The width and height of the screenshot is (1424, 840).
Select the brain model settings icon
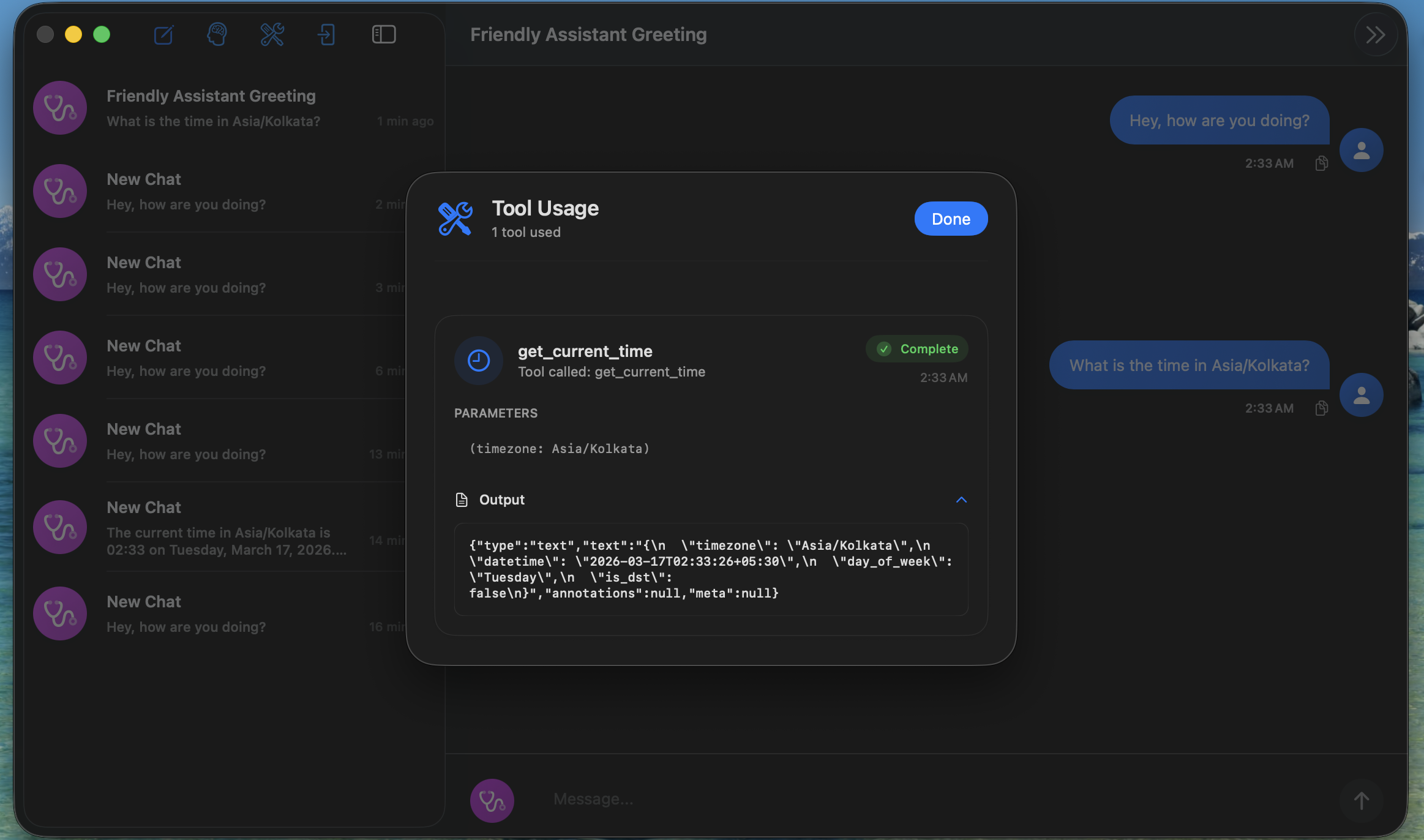(x=217, y=34)
